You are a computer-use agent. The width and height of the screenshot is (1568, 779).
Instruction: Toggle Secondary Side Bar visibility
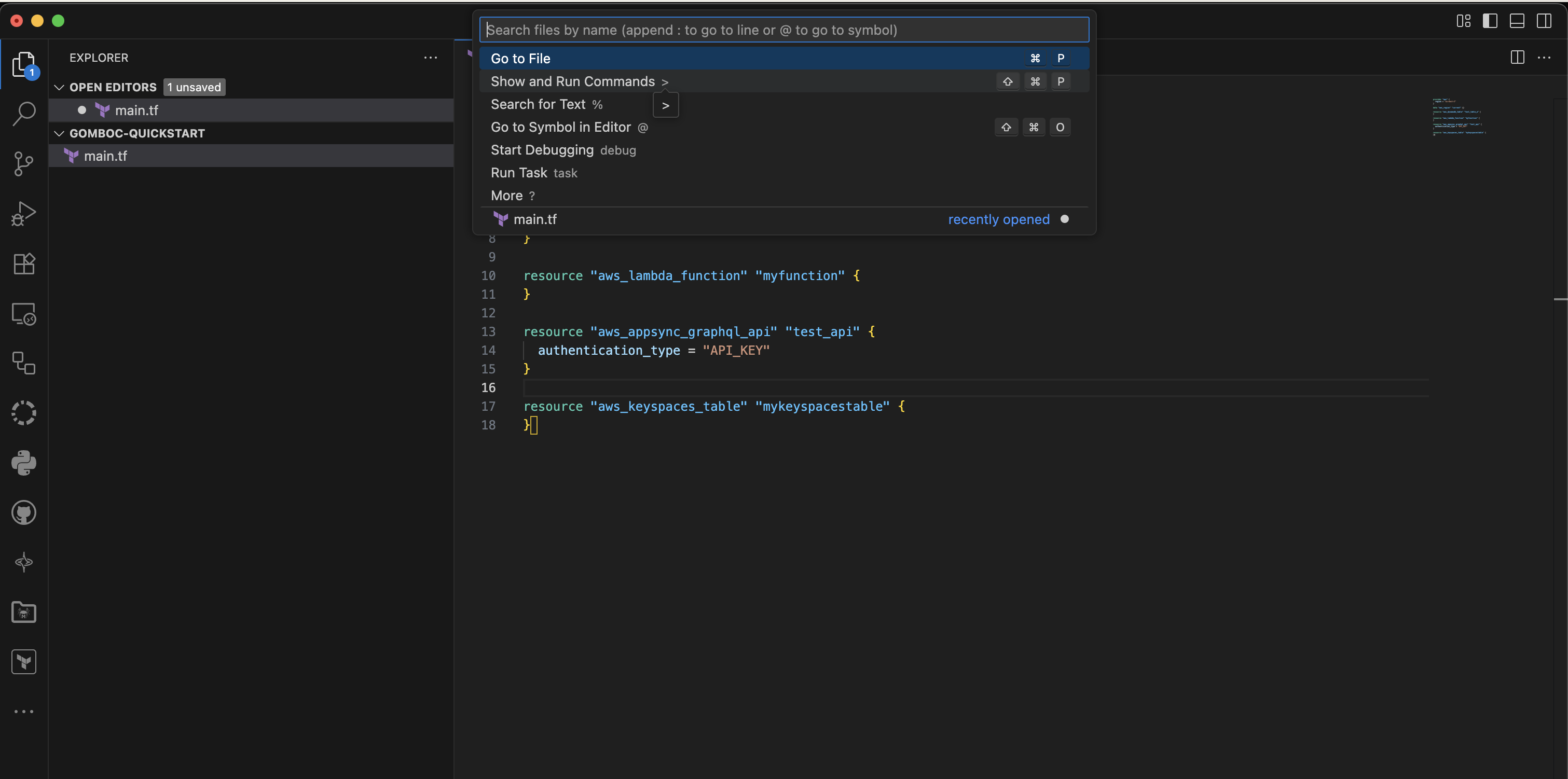pos(1544,21)
